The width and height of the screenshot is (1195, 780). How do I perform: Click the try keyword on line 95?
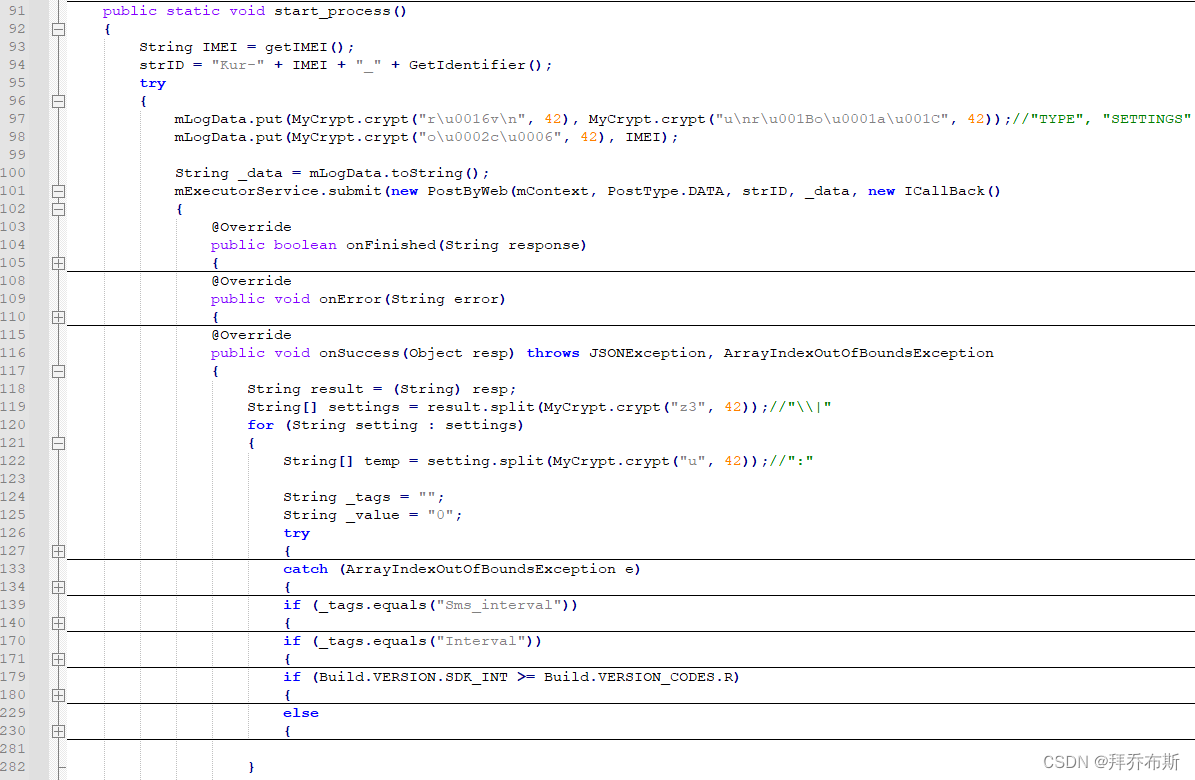tap(152, 83)
